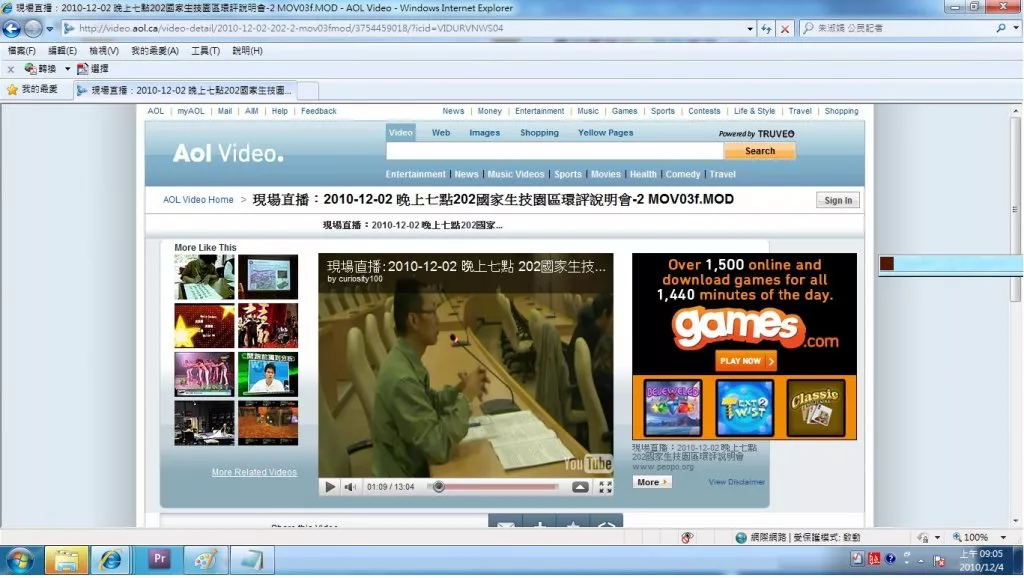Open Adobe Premiere from taskbar
The image size is (1024, 578).
pos(159,560)
